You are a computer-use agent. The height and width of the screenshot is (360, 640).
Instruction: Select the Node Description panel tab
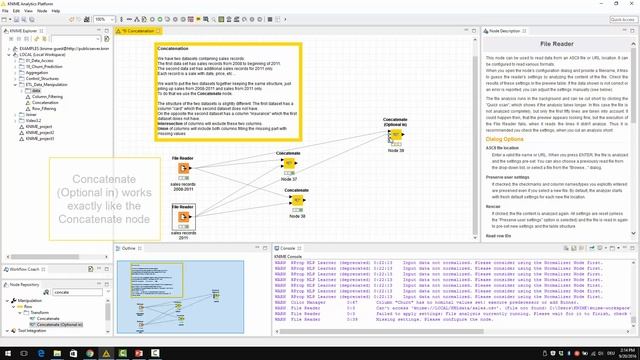[x=504, y=31]
